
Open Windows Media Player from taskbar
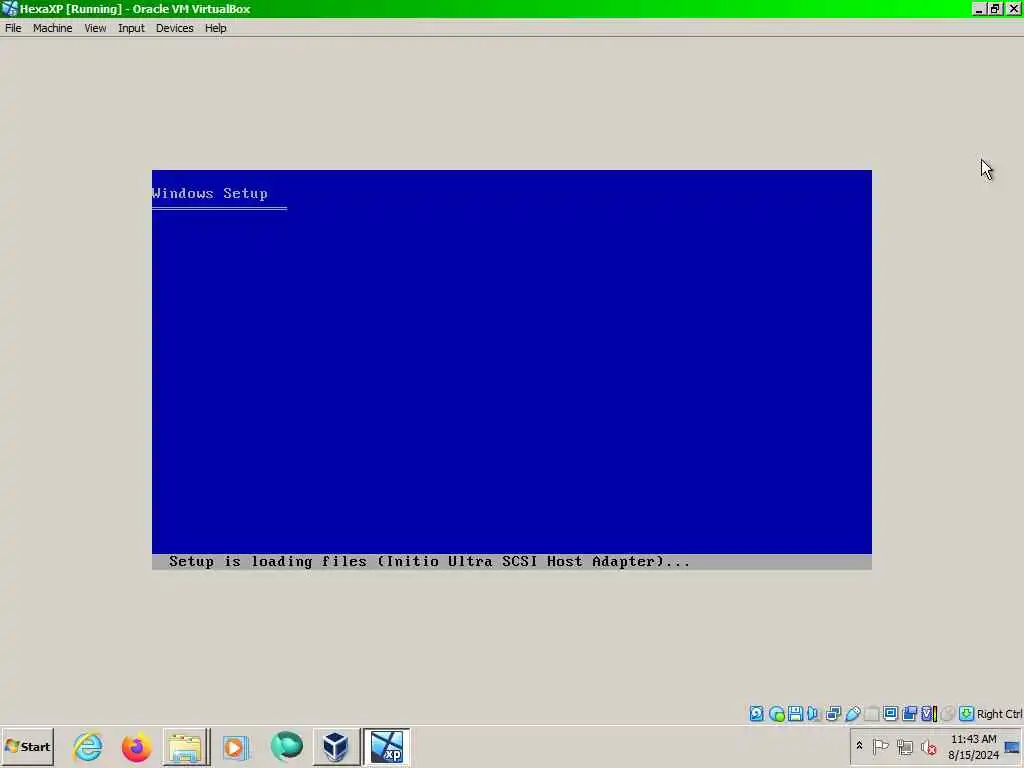tap(235, 747)
